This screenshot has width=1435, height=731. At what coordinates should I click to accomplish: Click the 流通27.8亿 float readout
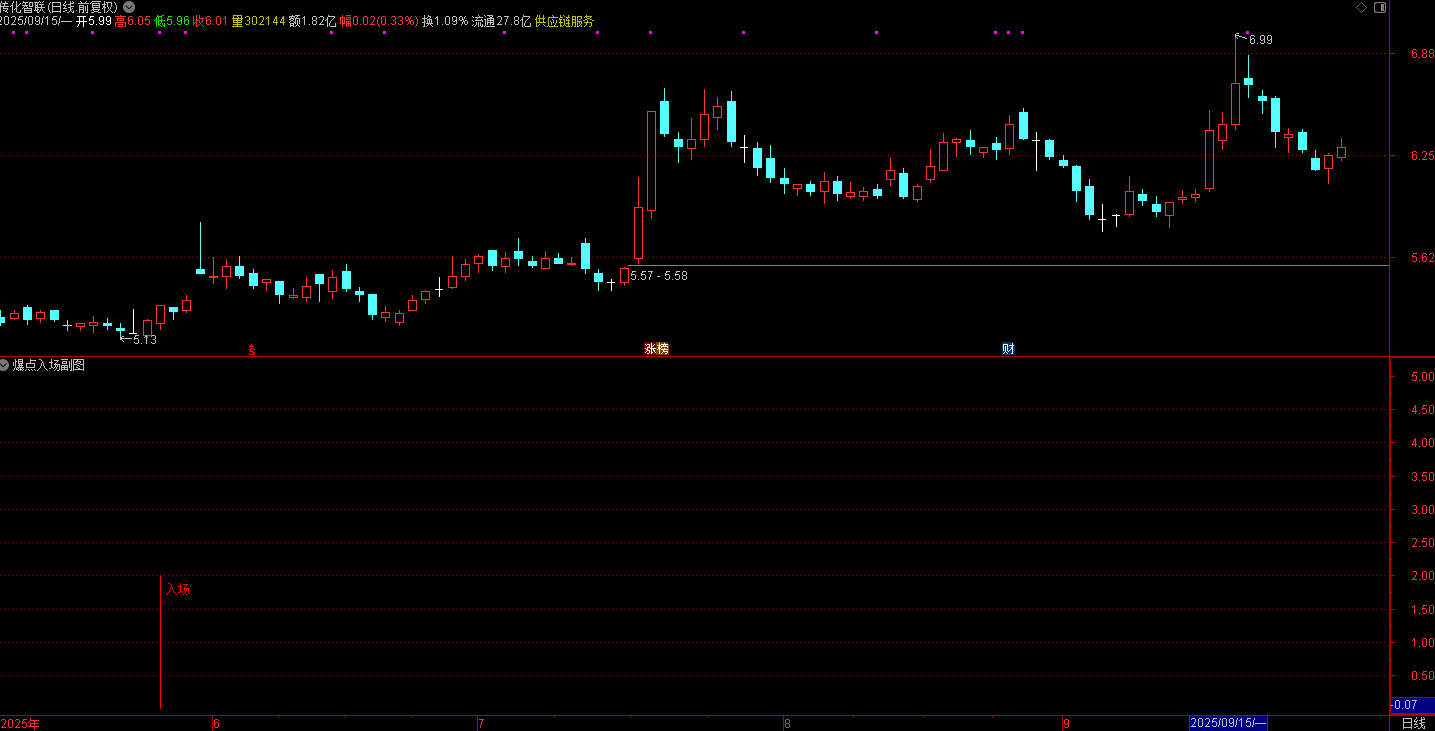click(x=501, y=21)
